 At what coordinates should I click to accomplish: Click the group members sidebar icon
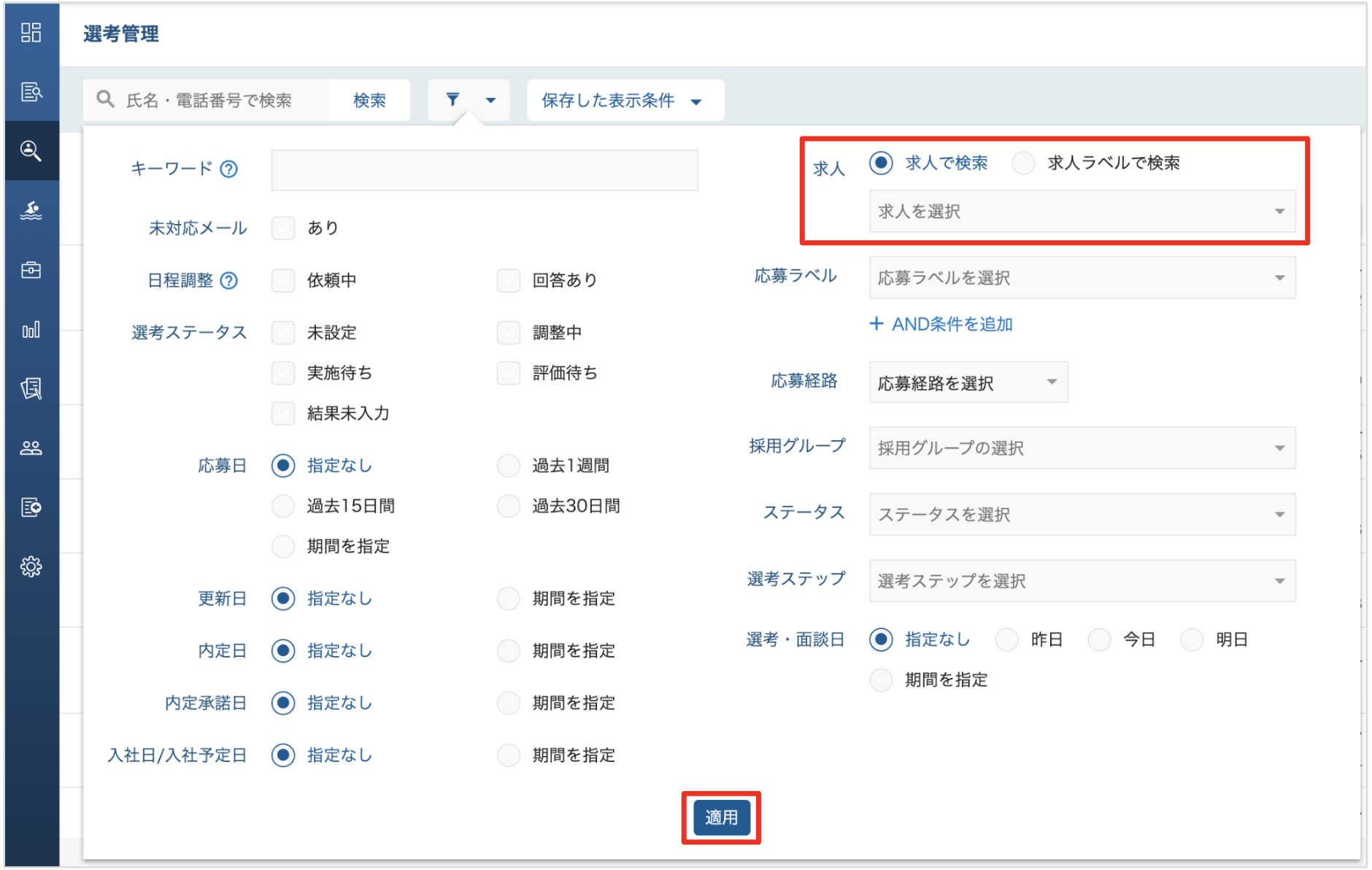[31, 447]
